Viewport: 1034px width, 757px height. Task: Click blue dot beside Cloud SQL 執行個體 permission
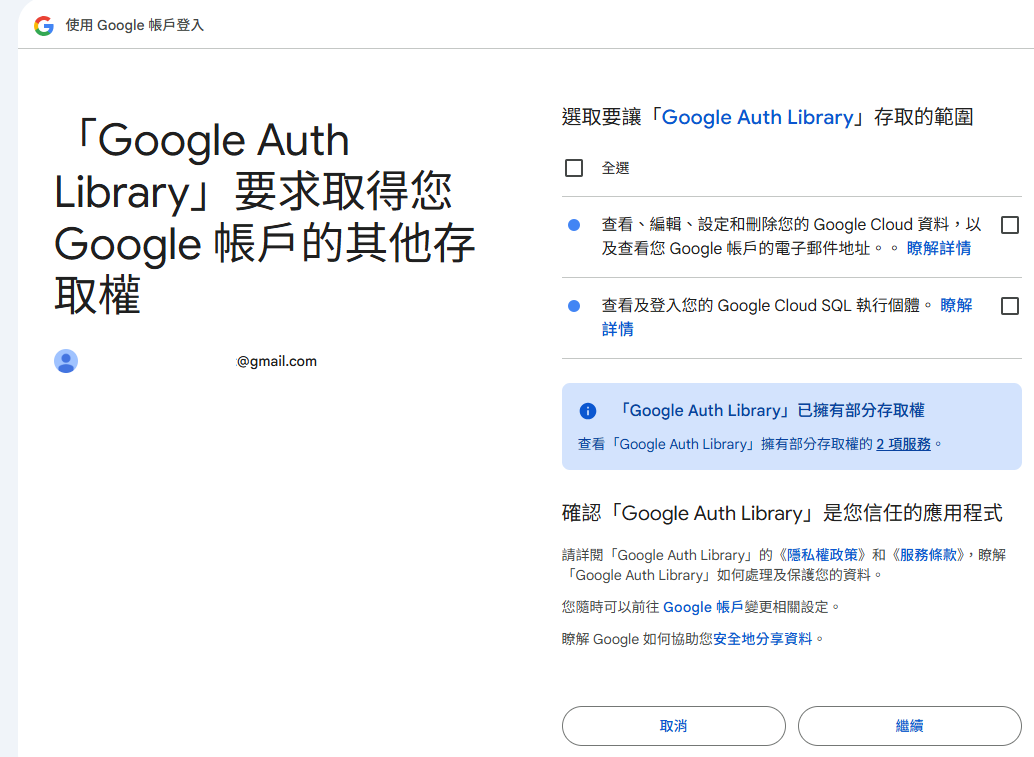pyautogui.click(x=574, y=306)
